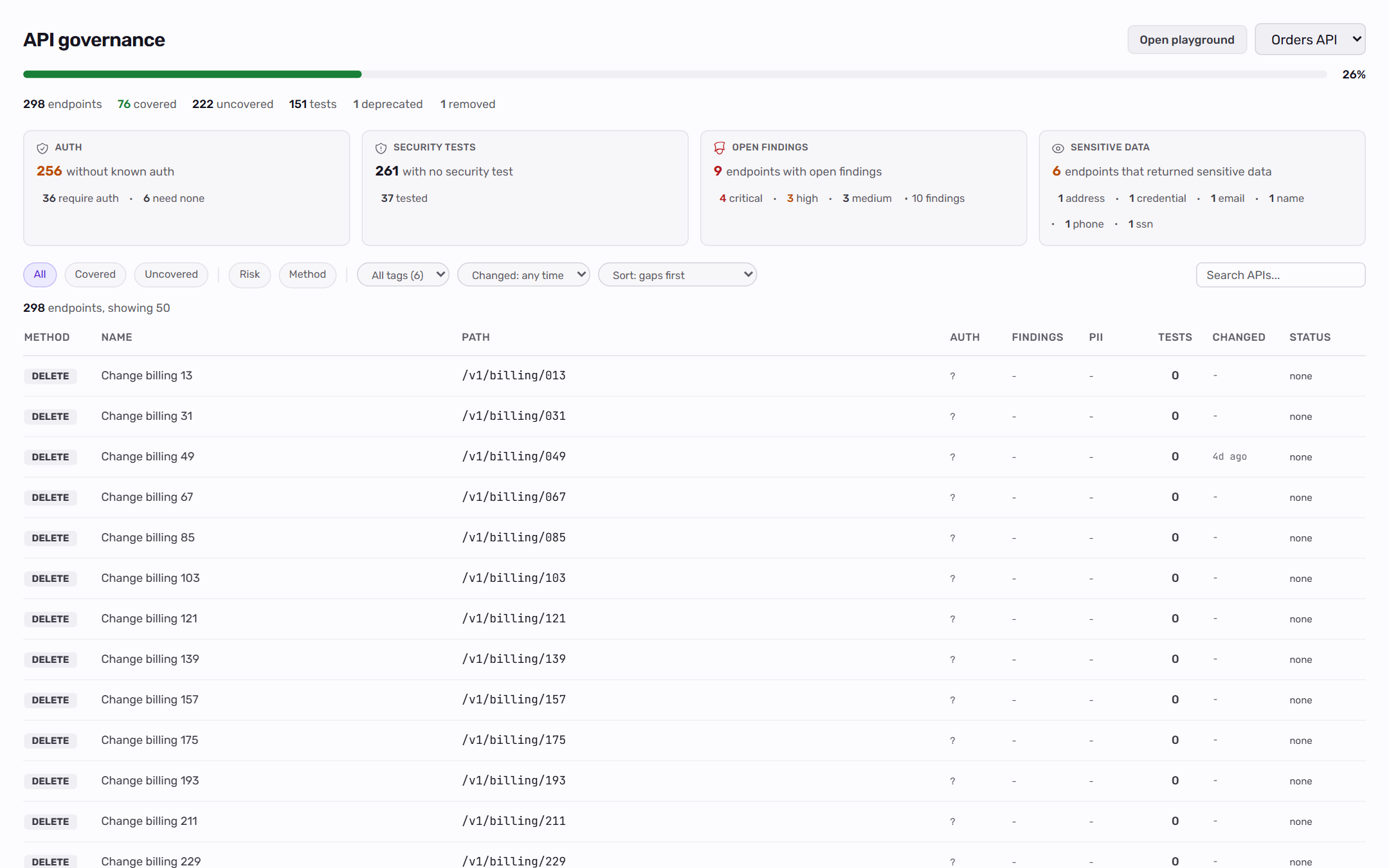Click the 4 critical findings count

(741, 198)
